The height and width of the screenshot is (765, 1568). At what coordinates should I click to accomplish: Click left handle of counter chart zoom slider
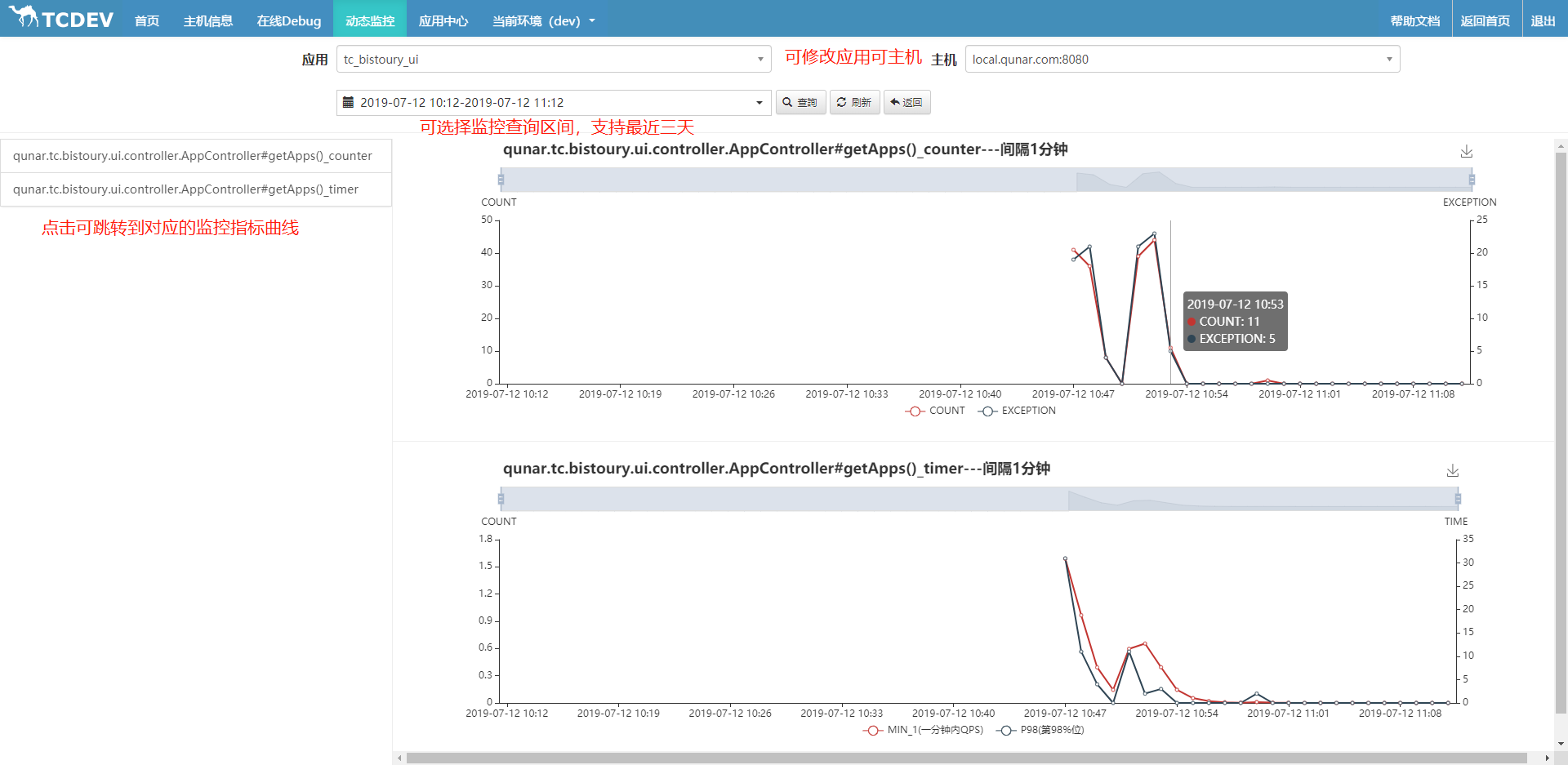pos(501,180)
